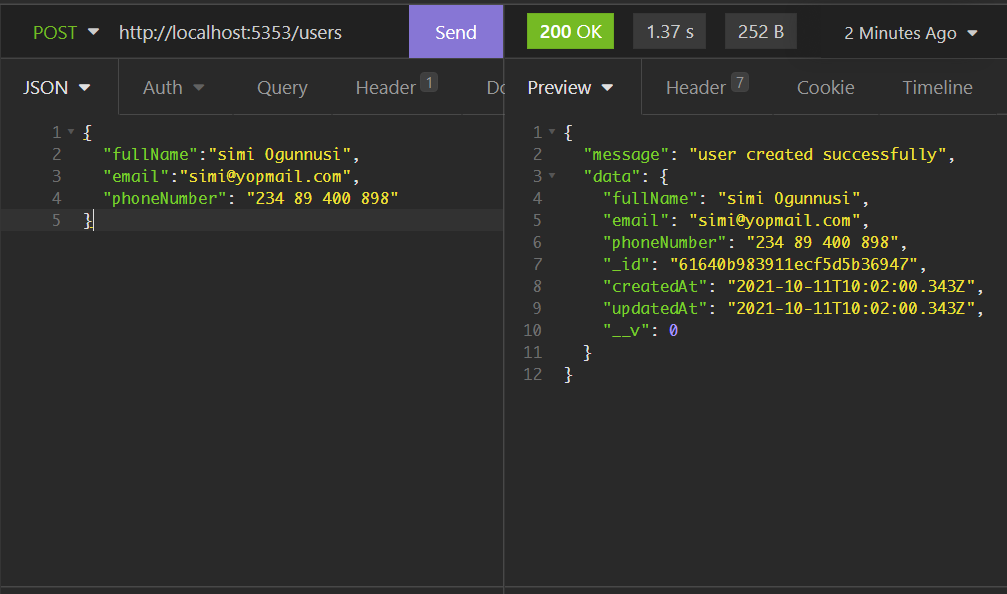Click the response "phoneNumber" line
This screenshot has width=1007, height=594.
pos(755,242)
